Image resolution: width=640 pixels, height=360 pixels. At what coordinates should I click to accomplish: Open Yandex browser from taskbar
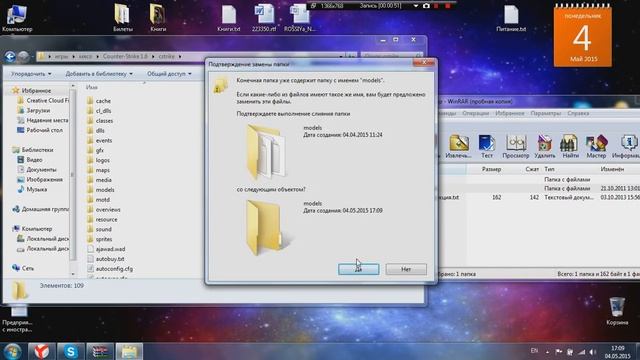click(x=41, y=351)
